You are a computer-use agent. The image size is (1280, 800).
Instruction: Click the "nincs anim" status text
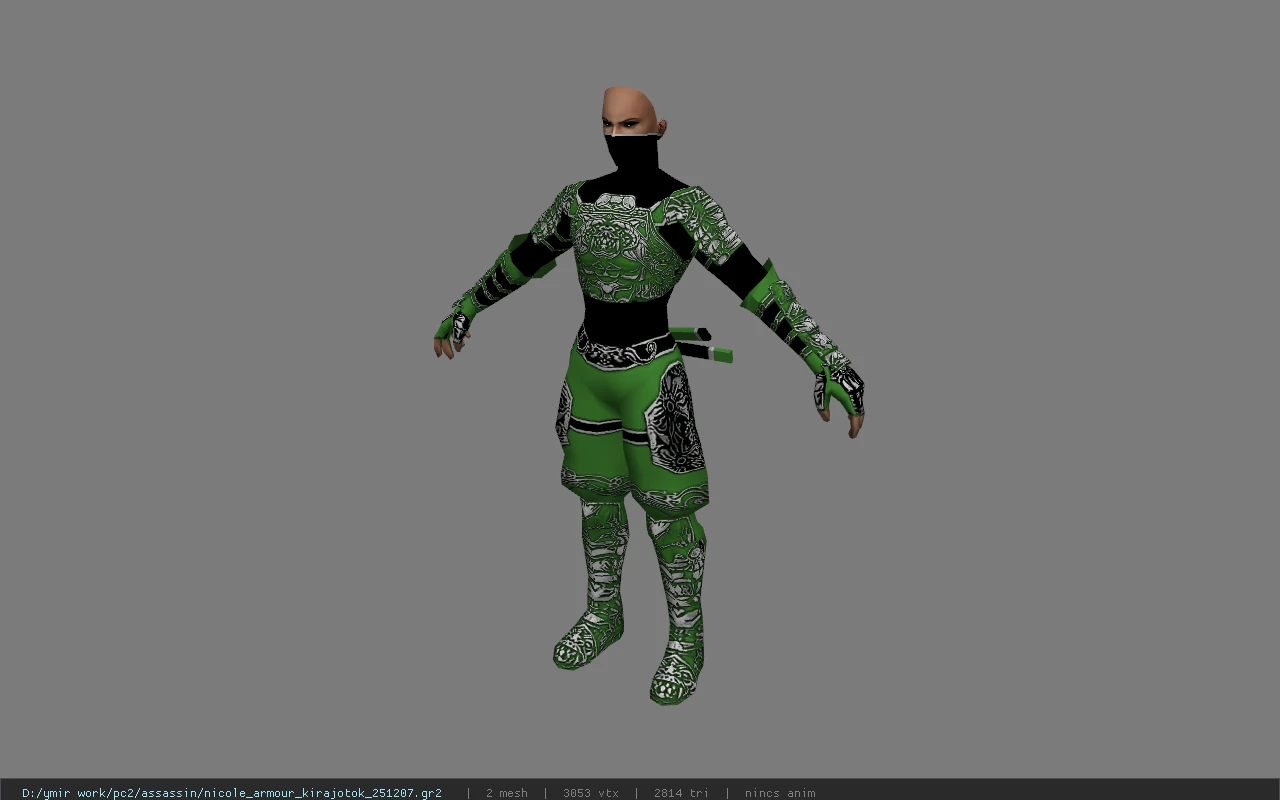point(779,793)
